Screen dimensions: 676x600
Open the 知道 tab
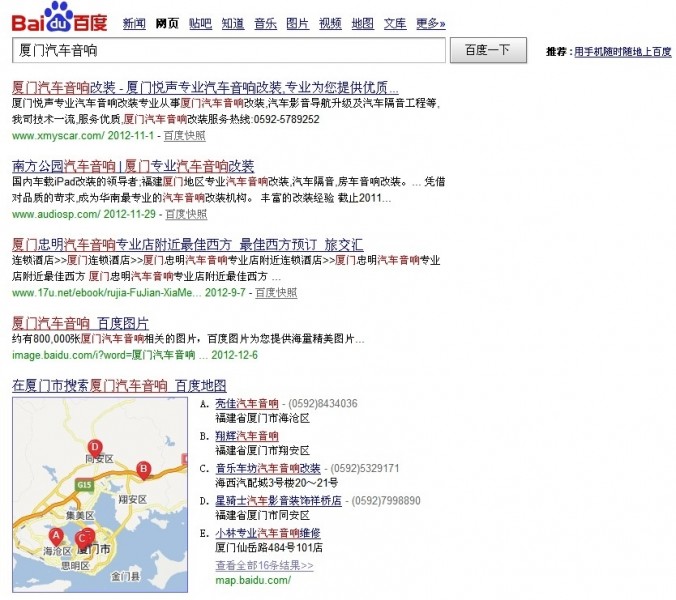[233, 23]
